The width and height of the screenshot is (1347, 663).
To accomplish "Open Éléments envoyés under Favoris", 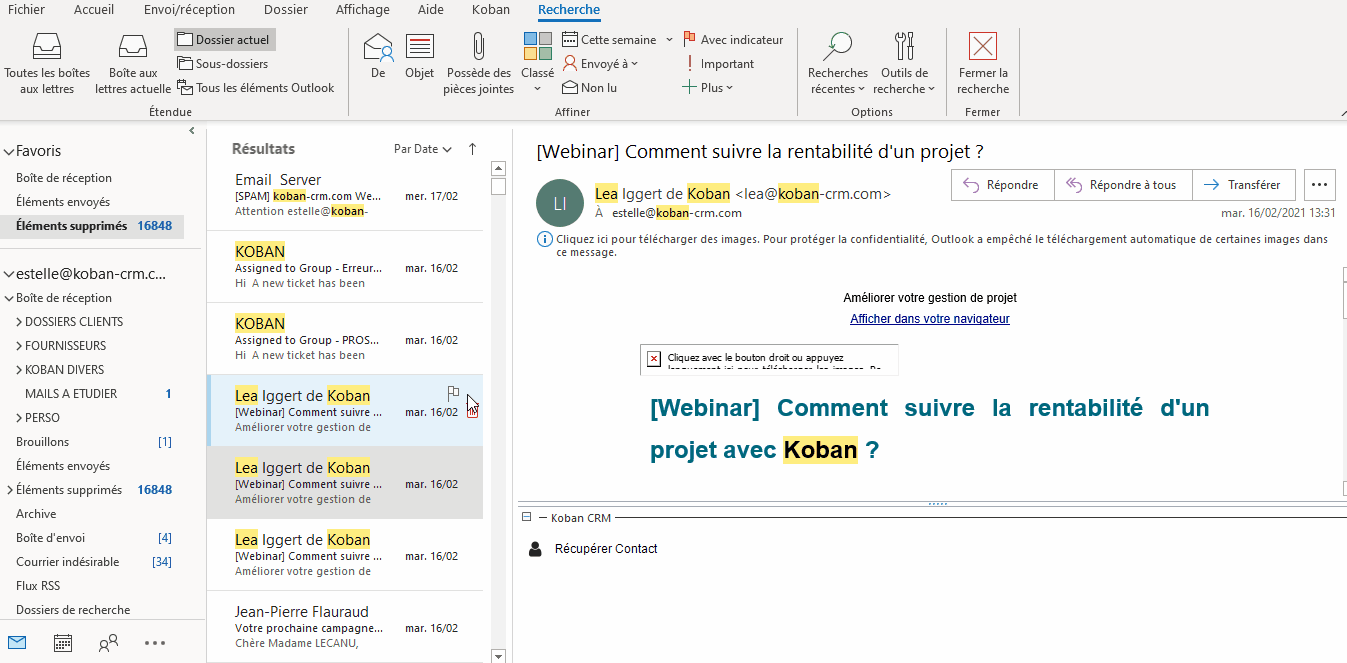I will coord(63,202).
